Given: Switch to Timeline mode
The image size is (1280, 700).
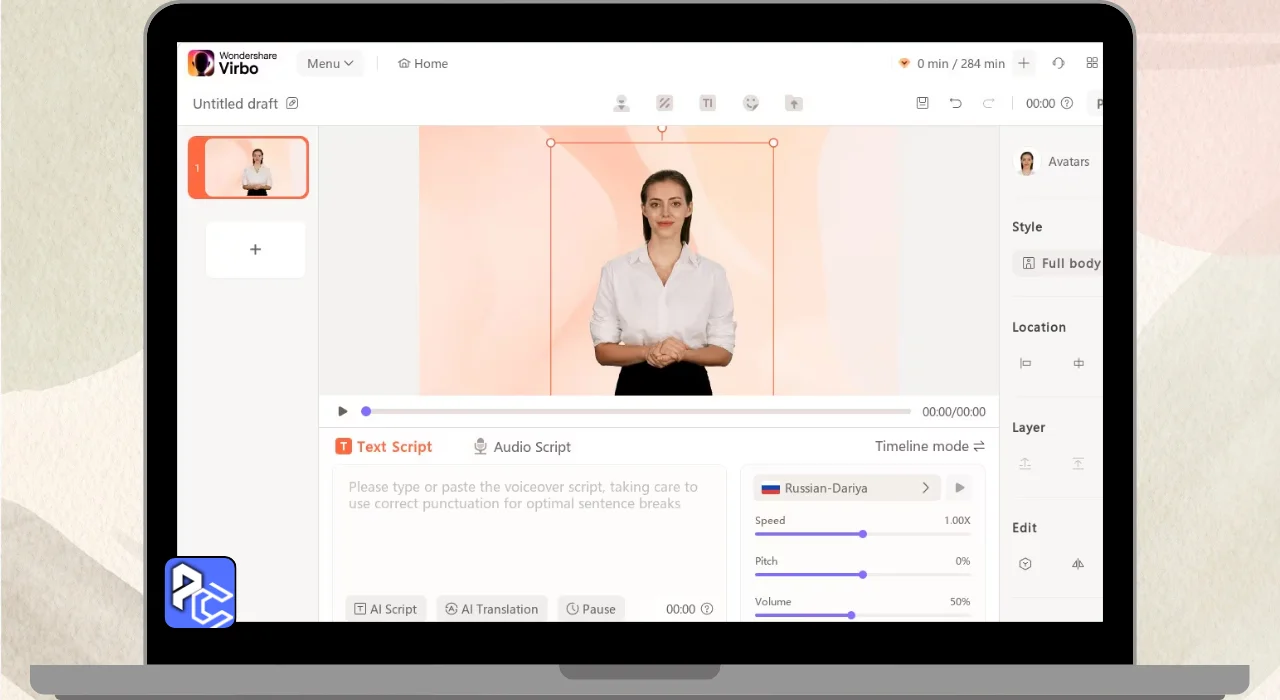Looking at the screenshot, I should tap(929, 446).
